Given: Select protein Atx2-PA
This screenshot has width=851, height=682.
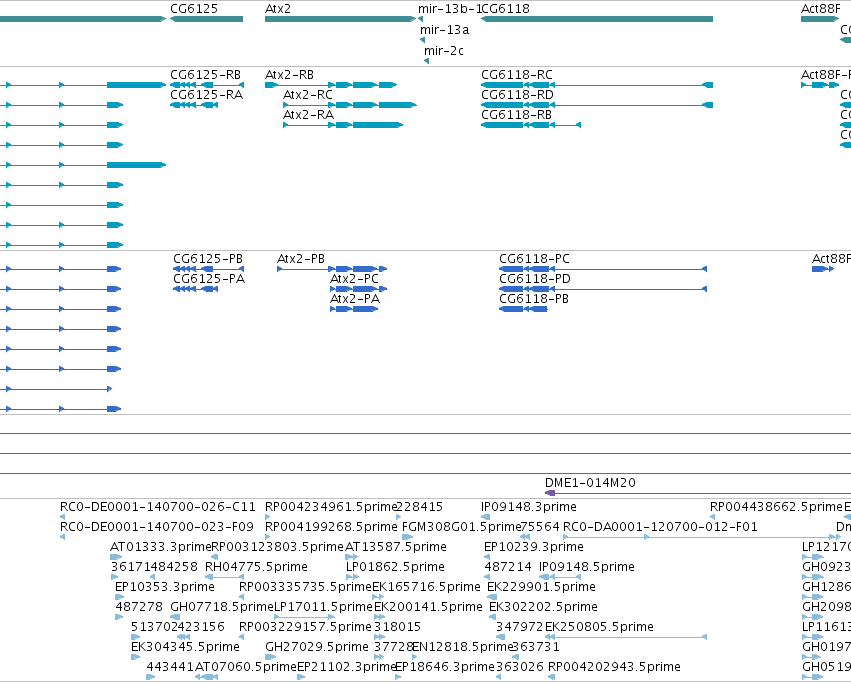Looking at the screenshot, I should [x=354, y=309].
